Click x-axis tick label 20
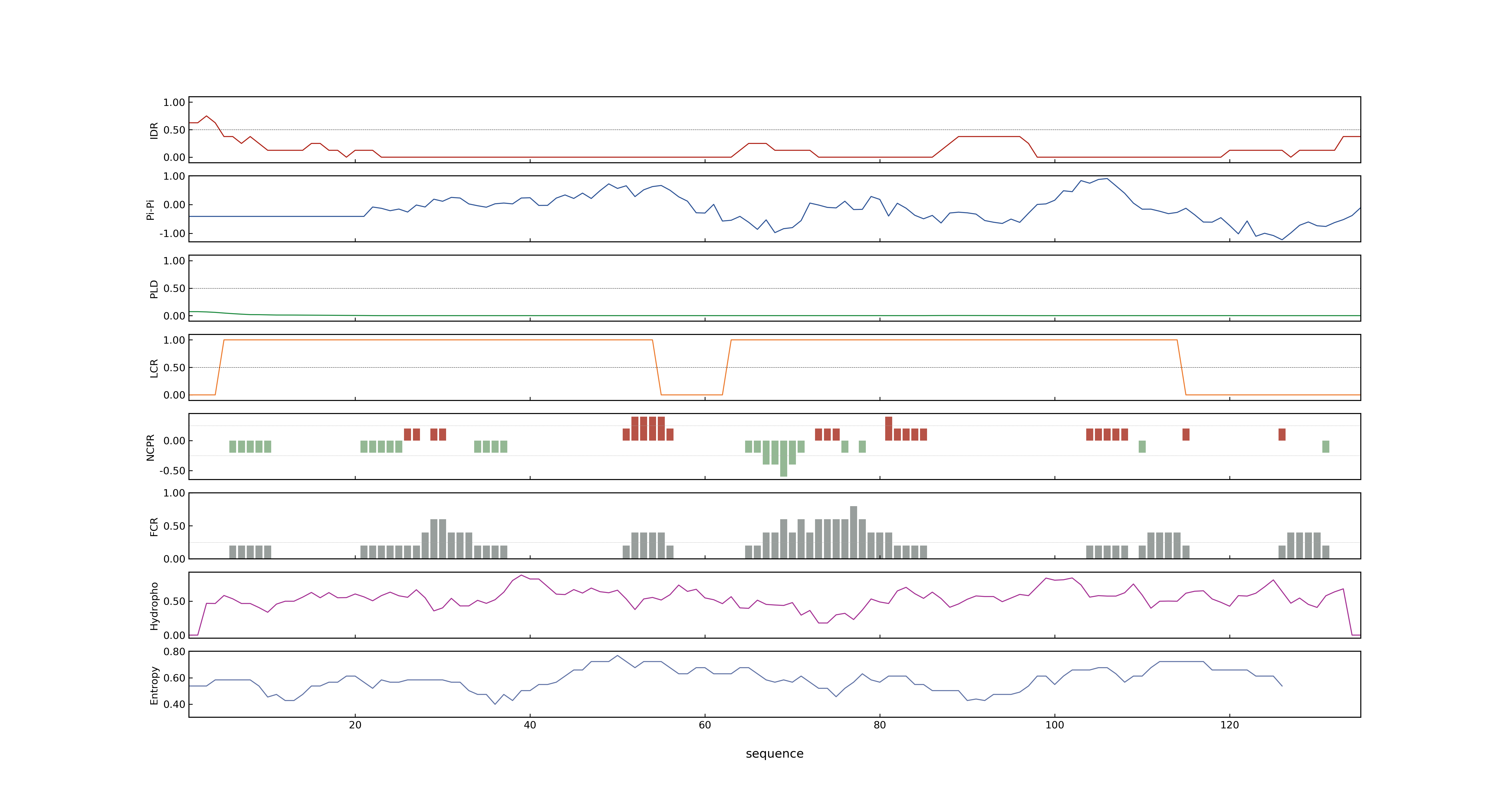 click(x=355, y=725)
